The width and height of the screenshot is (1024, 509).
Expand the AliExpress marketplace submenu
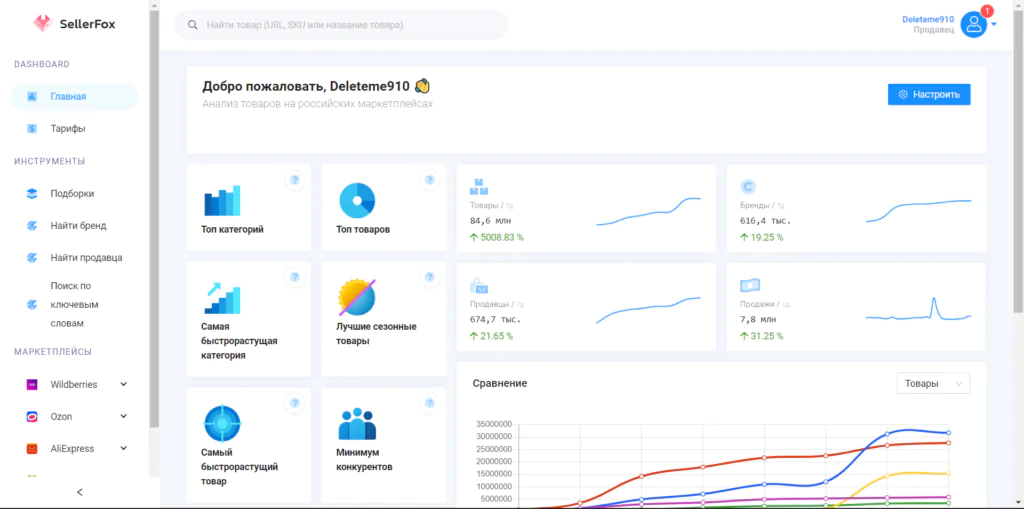[x=123, y=449]
